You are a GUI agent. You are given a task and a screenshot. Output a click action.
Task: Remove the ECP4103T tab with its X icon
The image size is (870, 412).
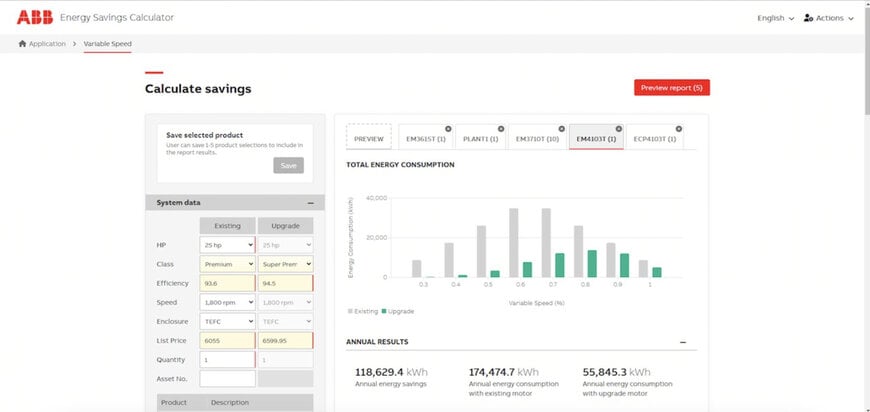click(679, 129)
